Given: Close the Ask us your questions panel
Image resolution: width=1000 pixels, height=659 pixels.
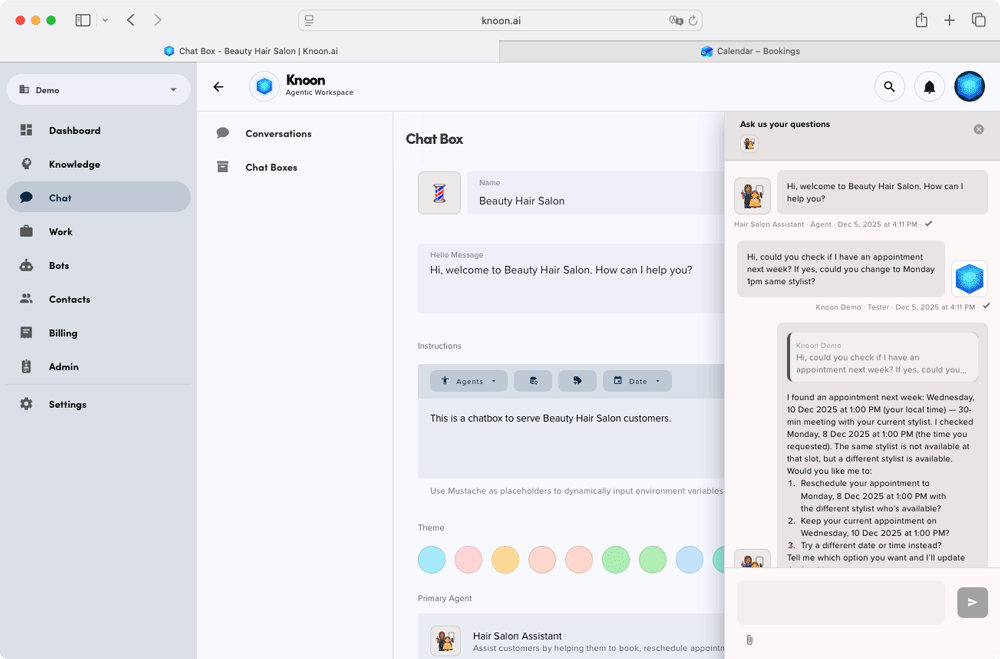Looking at the screenshot, I should point(978,130).
